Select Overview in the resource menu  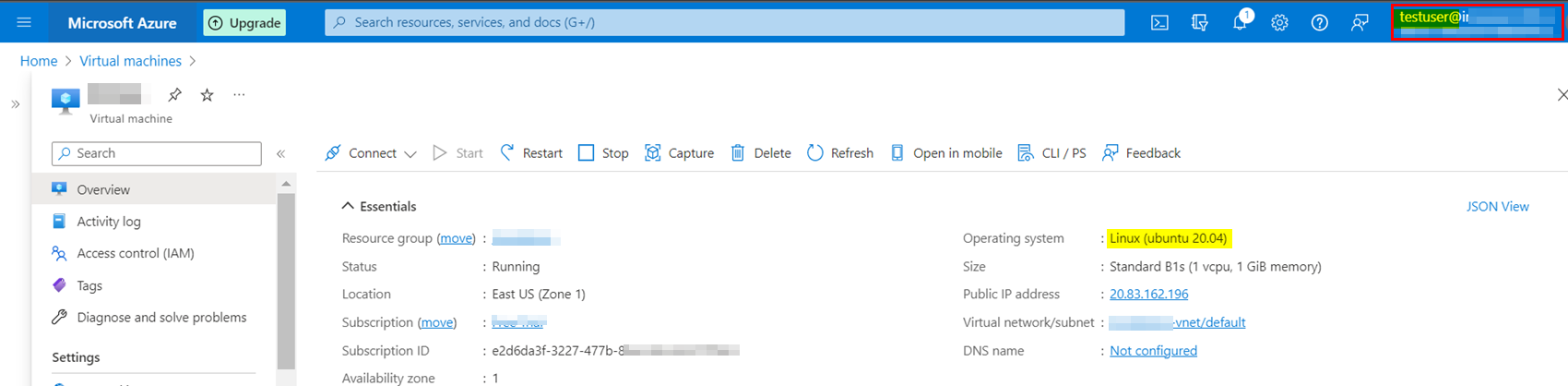pyautogui.click(x=154, y=189)
